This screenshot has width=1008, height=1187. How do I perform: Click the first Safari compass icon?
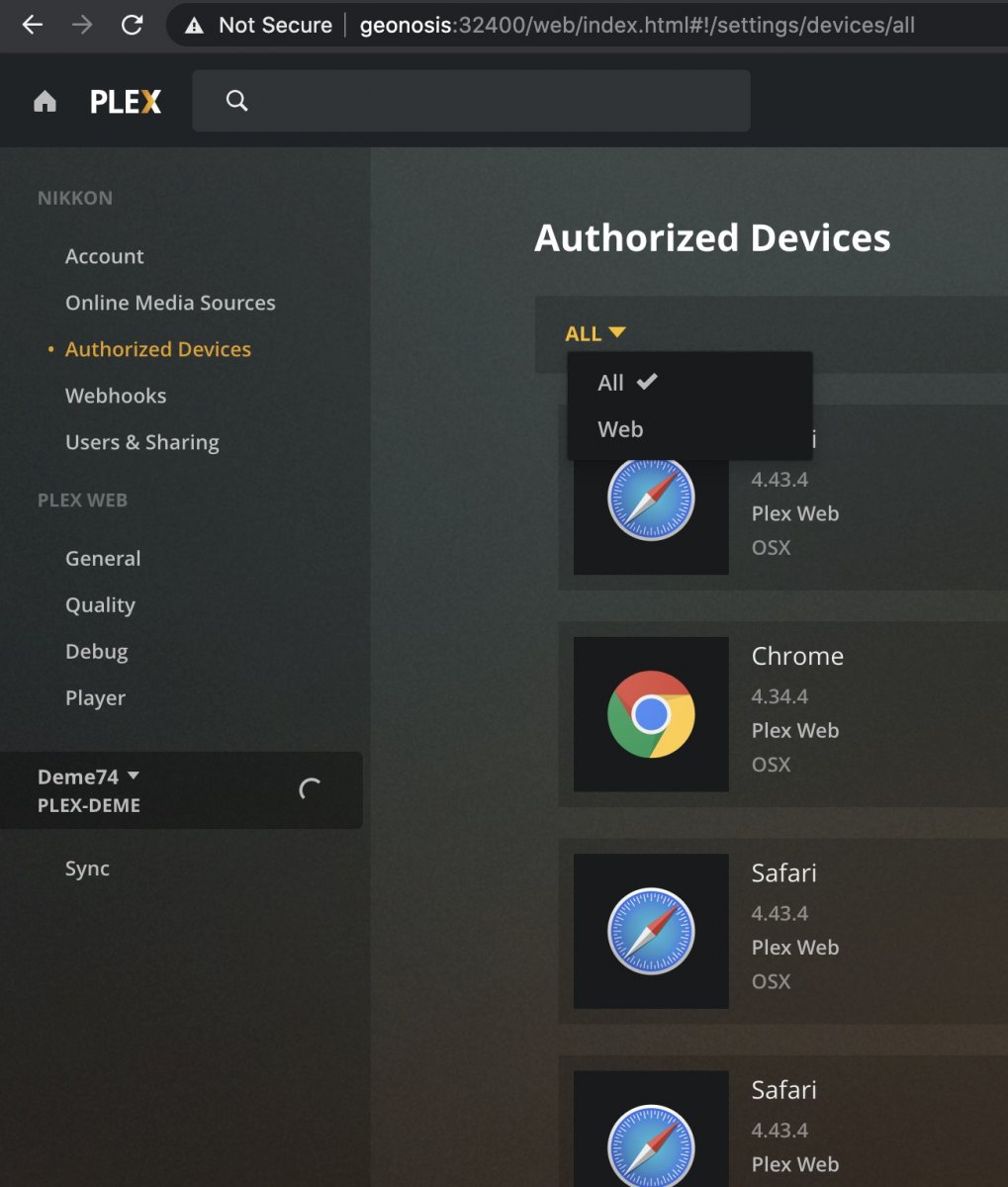pos(651,498)
